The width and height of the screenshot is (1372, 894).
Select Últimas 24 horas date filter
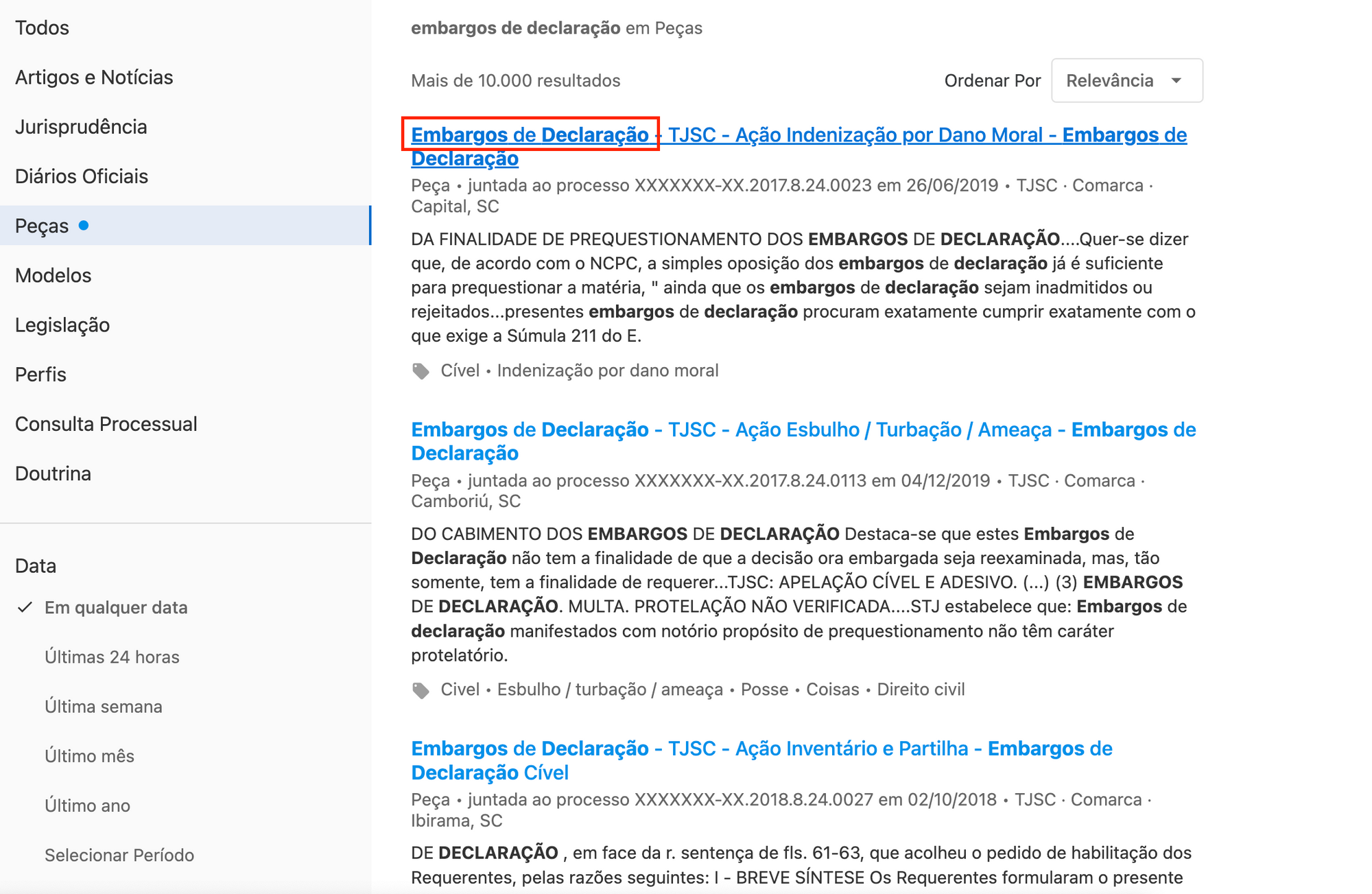point(112,657)
